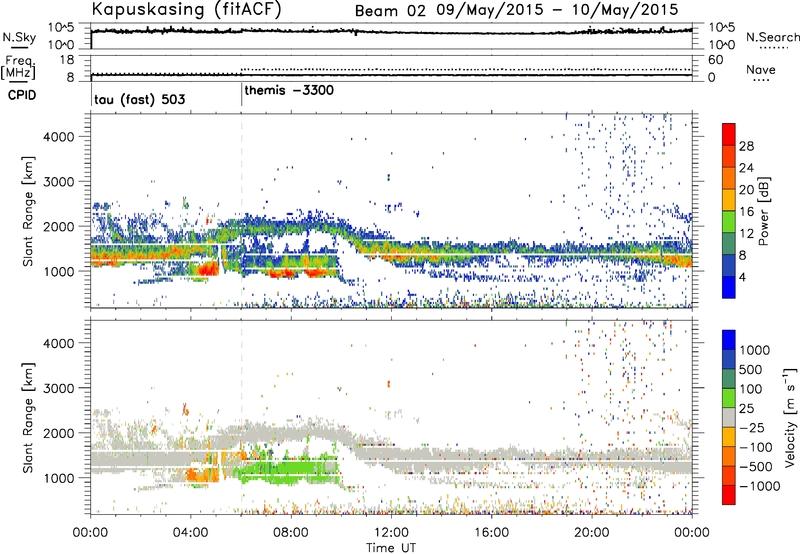Click the 'themis -3300' CPID text

click(289, 90)
